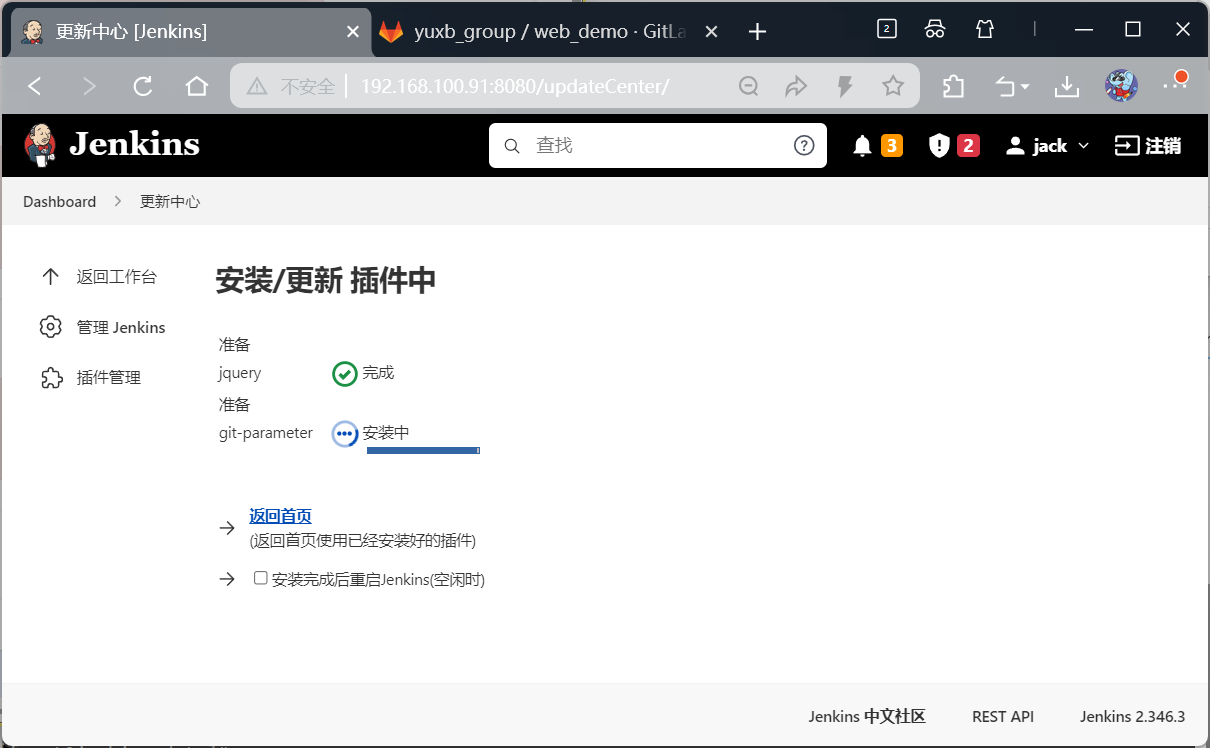This screenshot has height=748, width=1210.
Task: Click the shirt skin icon in the title bar
Action: (x=985, y=29)
